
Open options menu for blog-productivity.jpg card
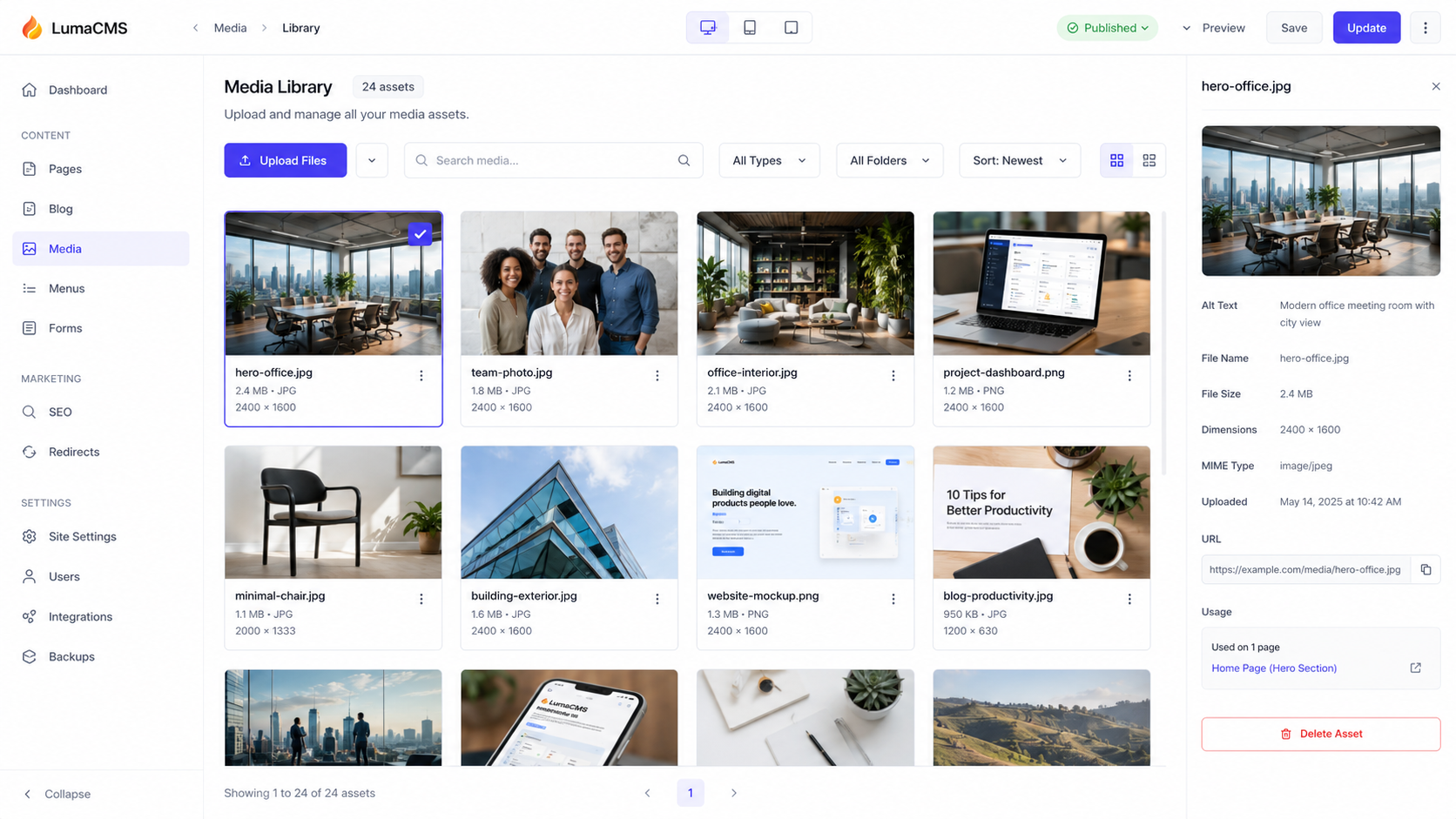pos(1129,600)
